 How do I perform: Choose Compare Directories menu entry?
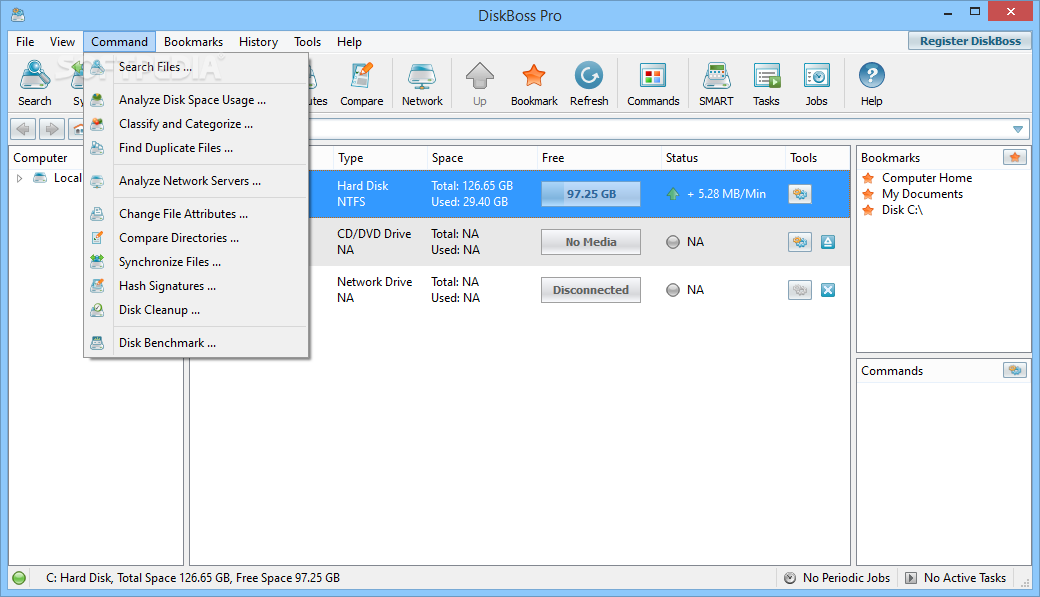(x=196, y=238)
